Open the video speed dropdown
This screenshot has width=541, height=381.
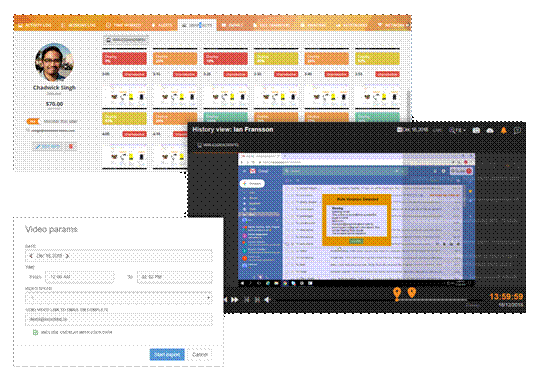118,298
